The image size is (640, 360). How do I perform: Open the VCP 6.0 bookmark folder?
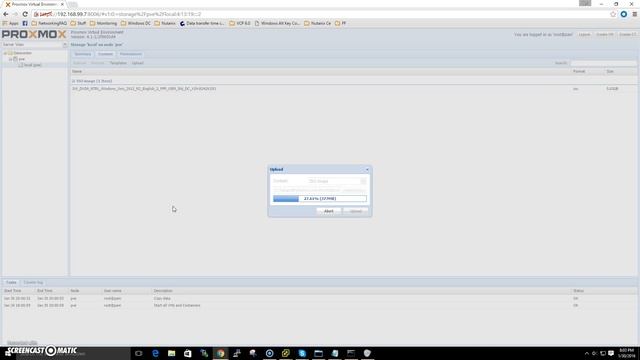240,23
